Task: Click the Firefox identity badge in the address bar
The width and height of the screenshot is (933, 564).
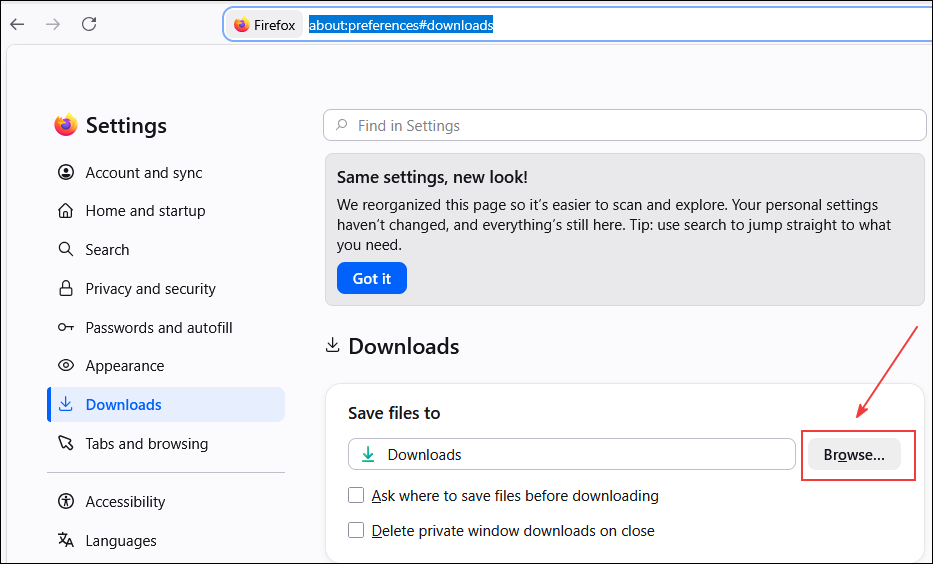Action: point(265,25)
